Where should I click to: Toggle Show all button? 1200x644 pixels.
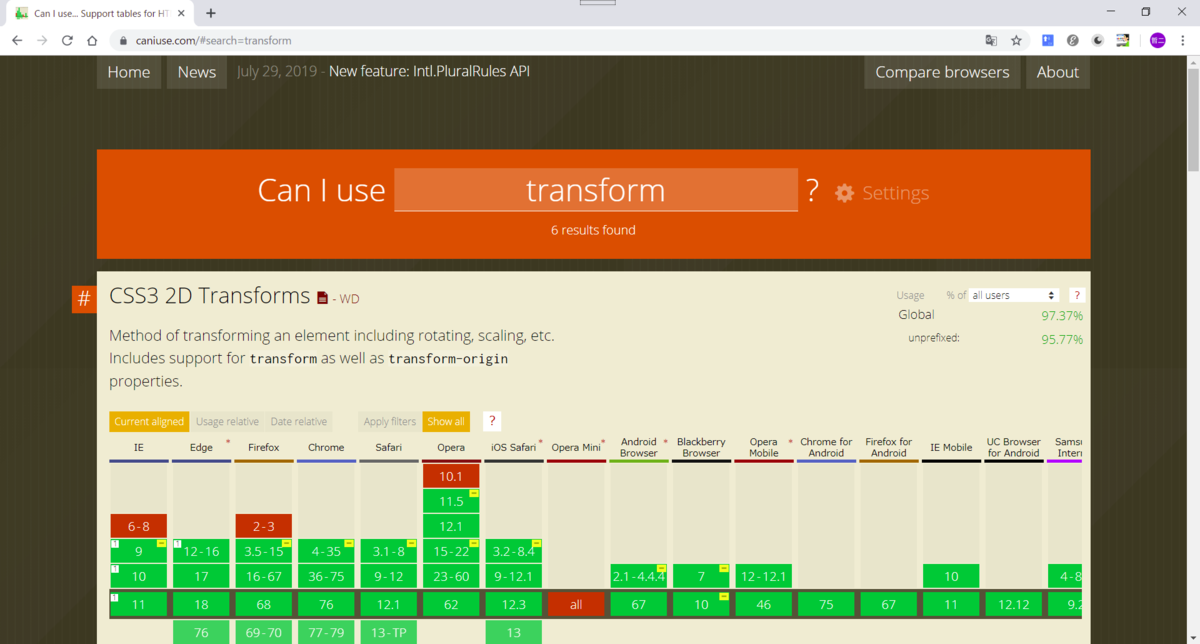446,421
